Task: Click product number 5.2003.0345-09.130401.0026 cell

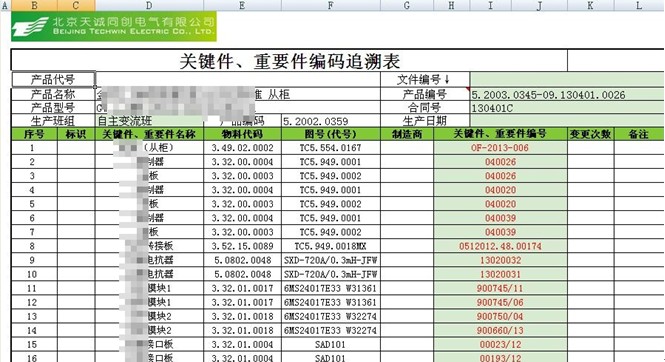Action: 567,94
